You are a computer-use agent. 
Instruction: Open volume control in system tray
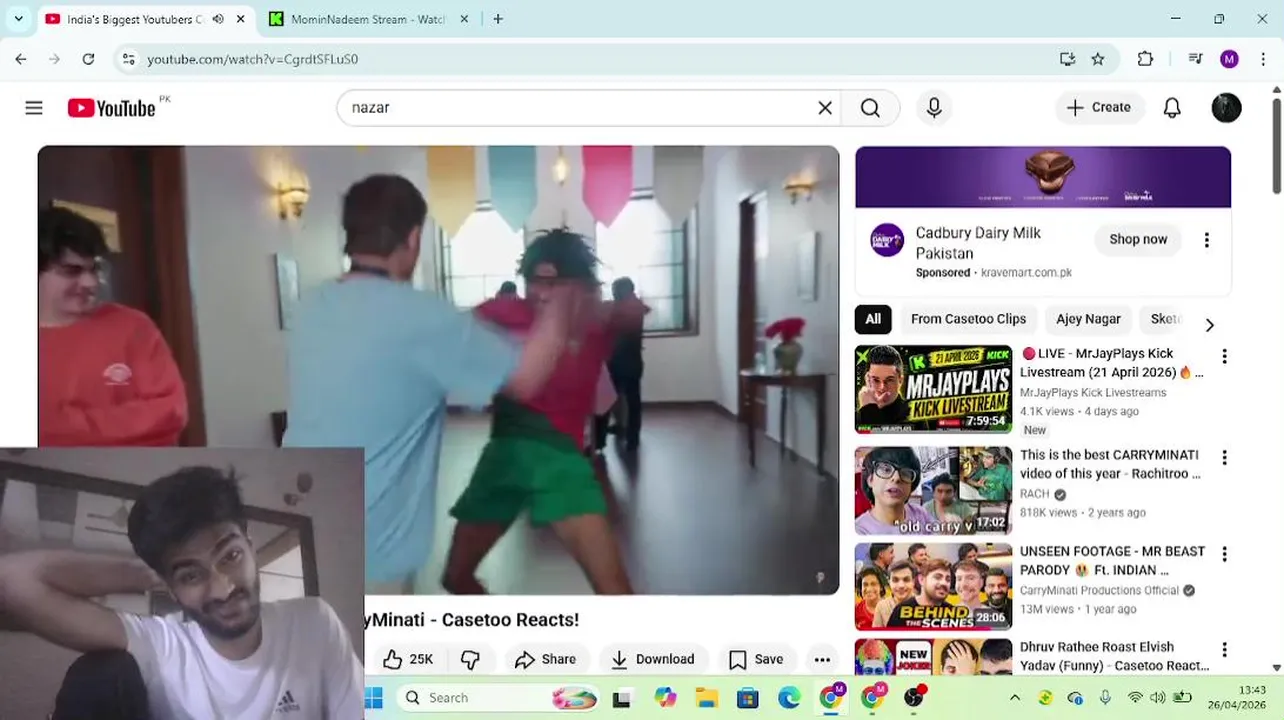pos(1158,698)
